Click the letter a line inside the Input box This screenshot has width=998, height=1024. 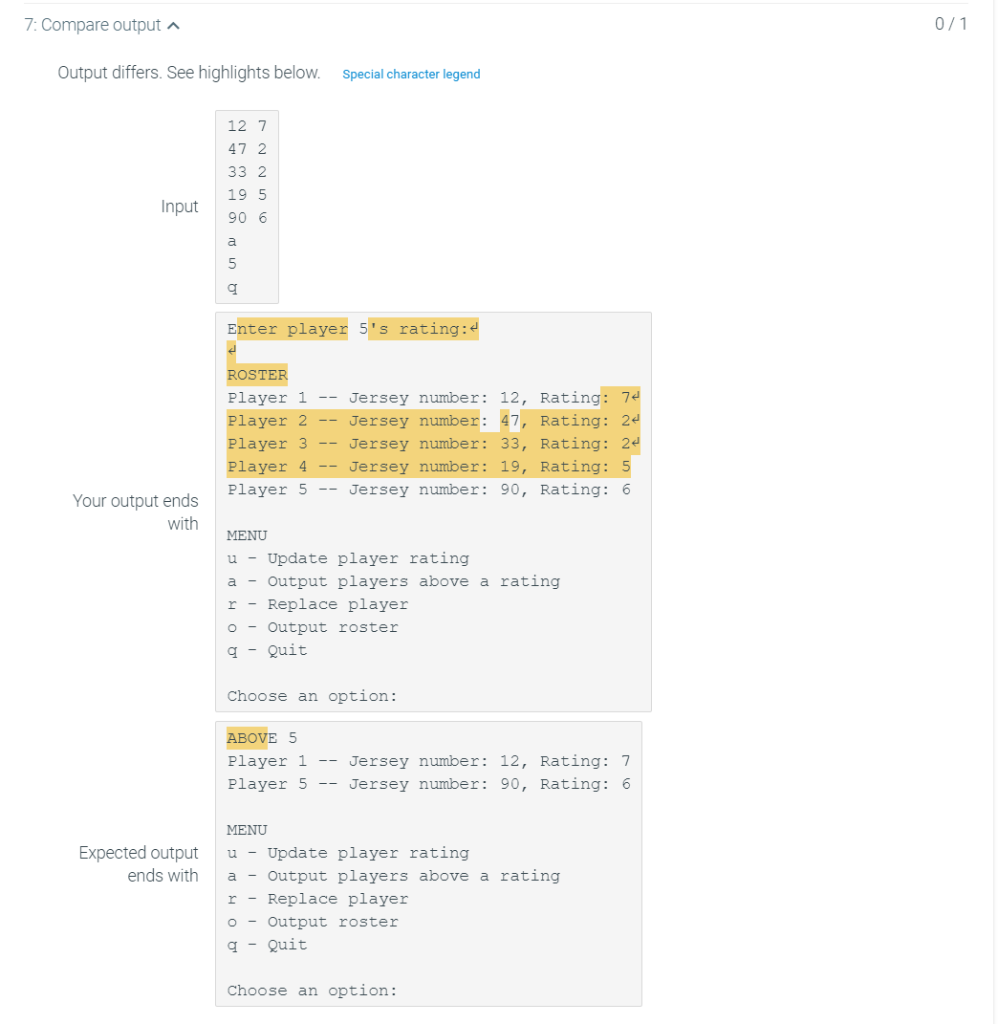point(231,240)
